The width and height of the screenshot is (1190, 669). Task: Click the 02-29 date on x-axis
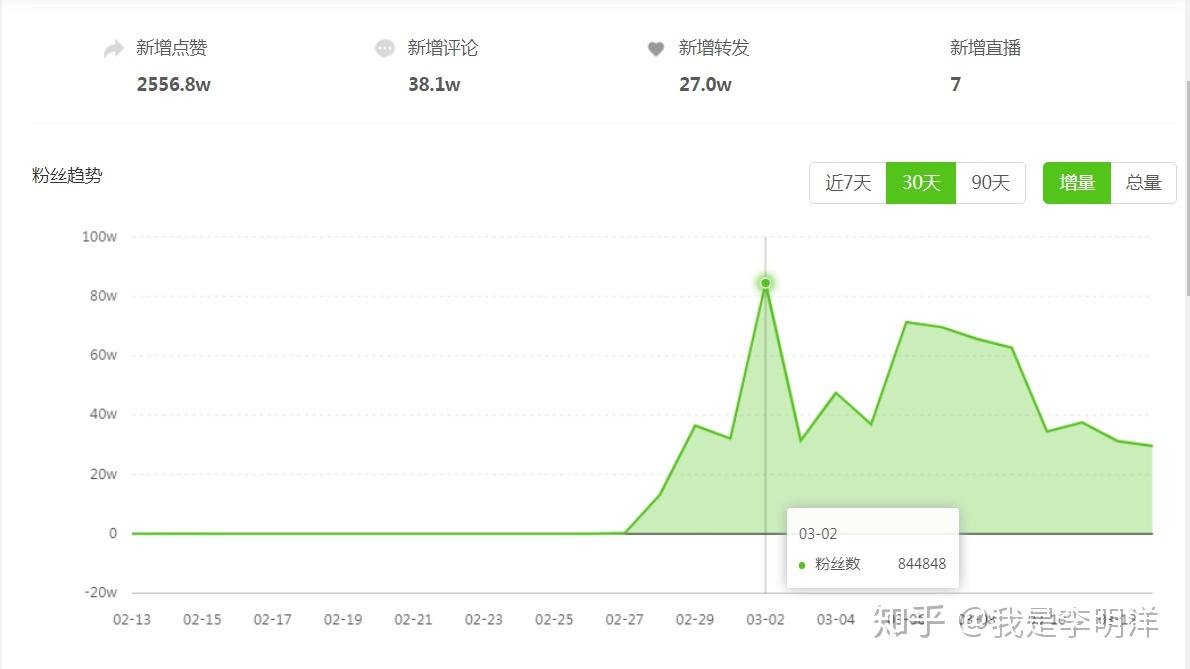click(x=694, y=620)
